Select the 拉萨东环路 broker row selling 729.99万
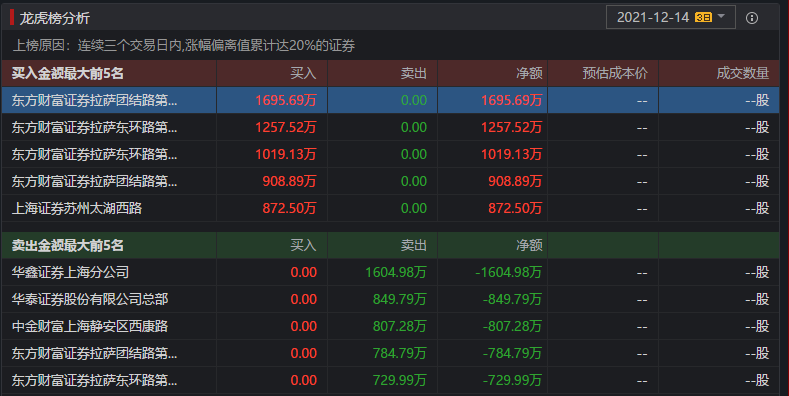Viewport: 789px width, 396px height. point(390,380)
